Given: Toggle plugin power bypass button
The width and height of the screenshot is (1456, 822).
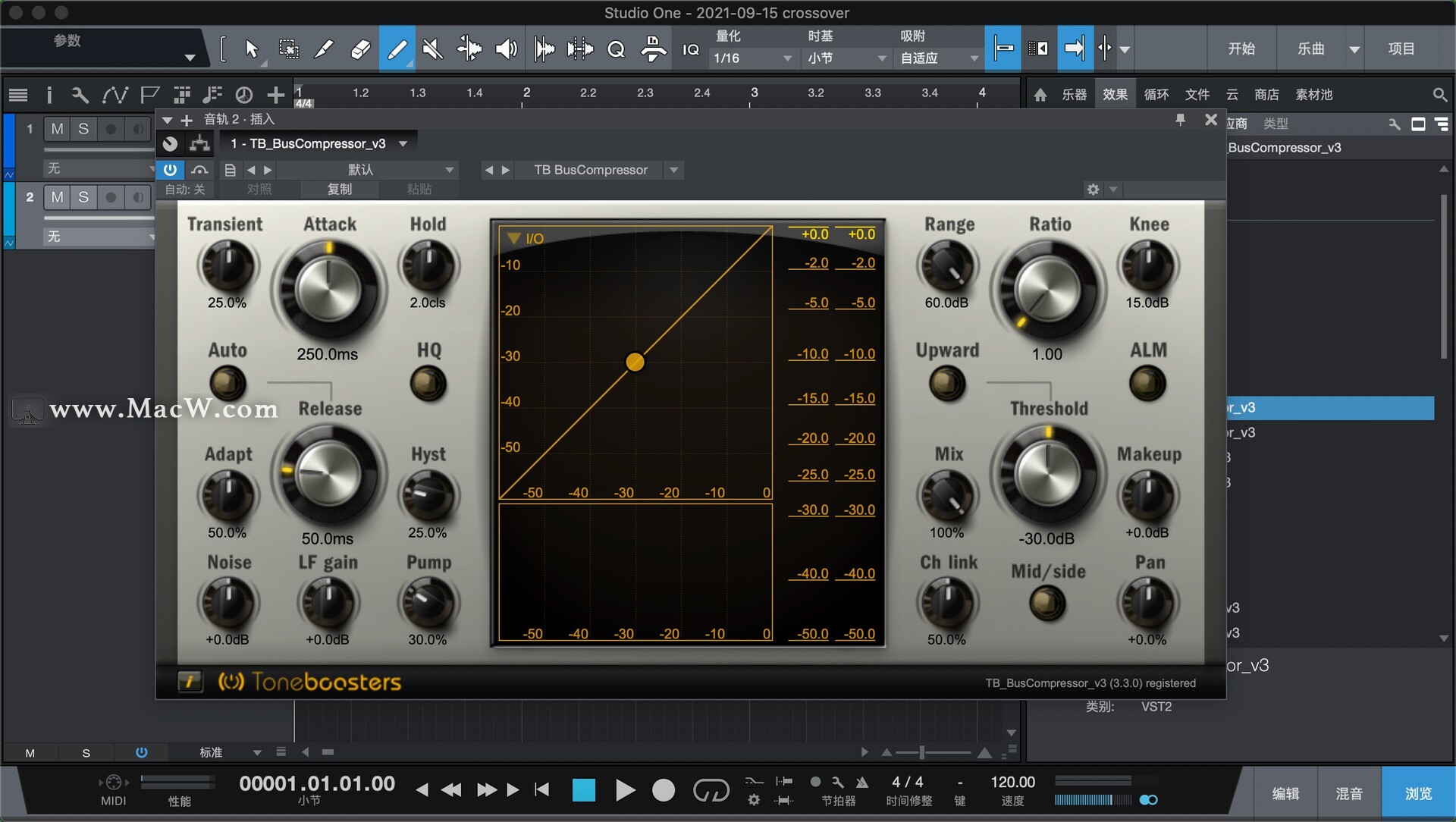Looking at the screenshot, I should pos(170,170).
